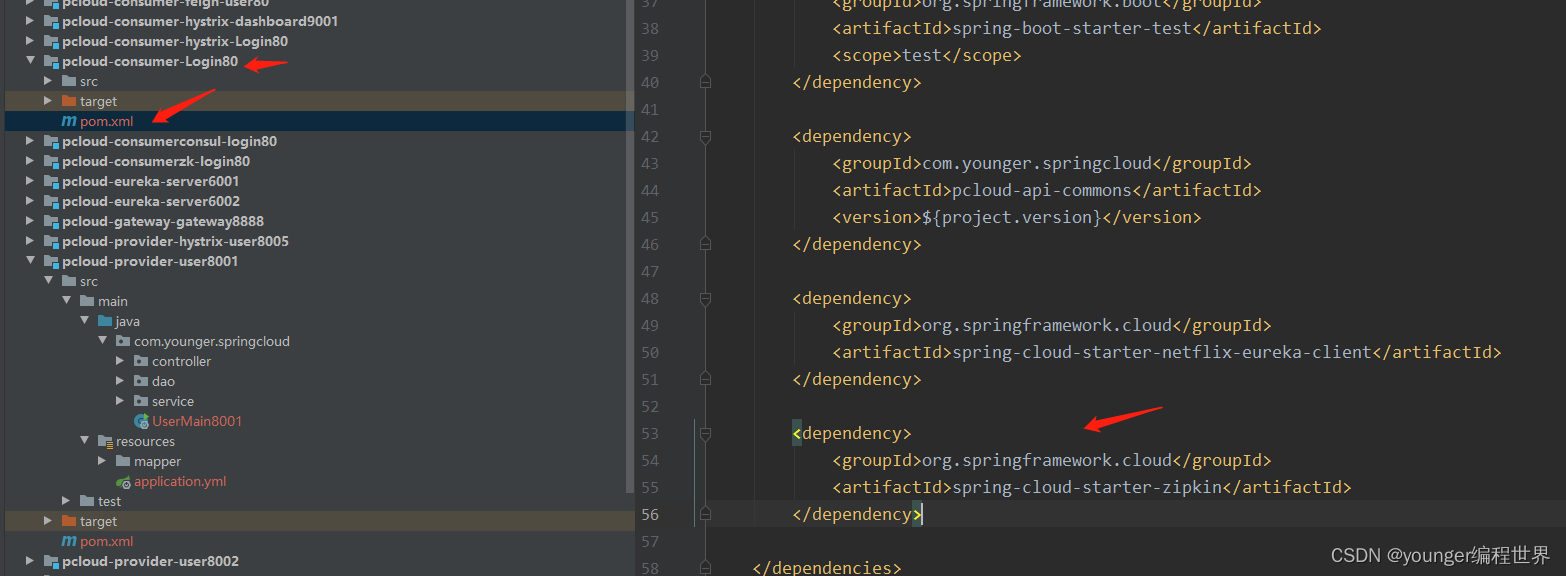Expand the mapper folder node
This screenshot has width=1566, height=576.
102,461
